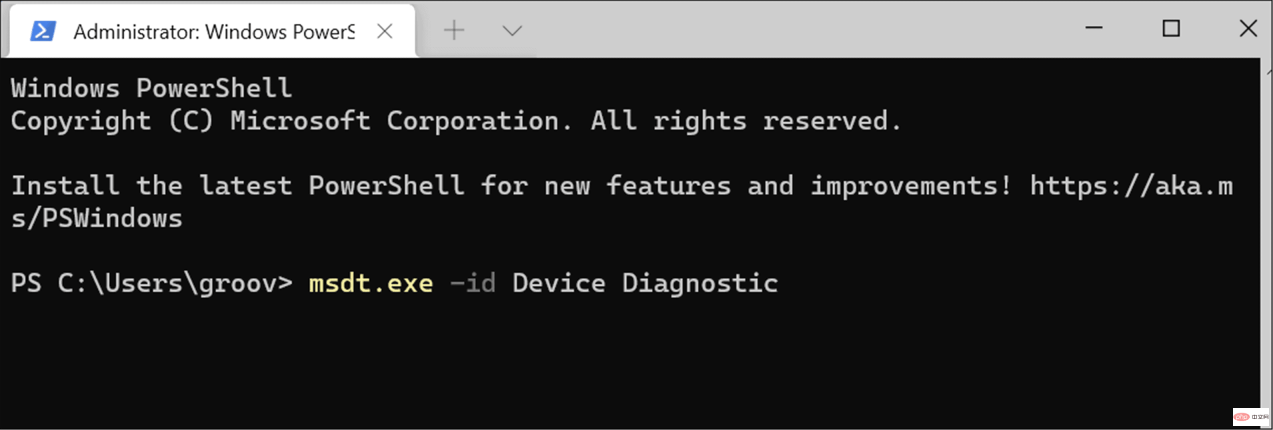Click the Windows PowerShell header line

pyautogui.click(x=151, y=89)
